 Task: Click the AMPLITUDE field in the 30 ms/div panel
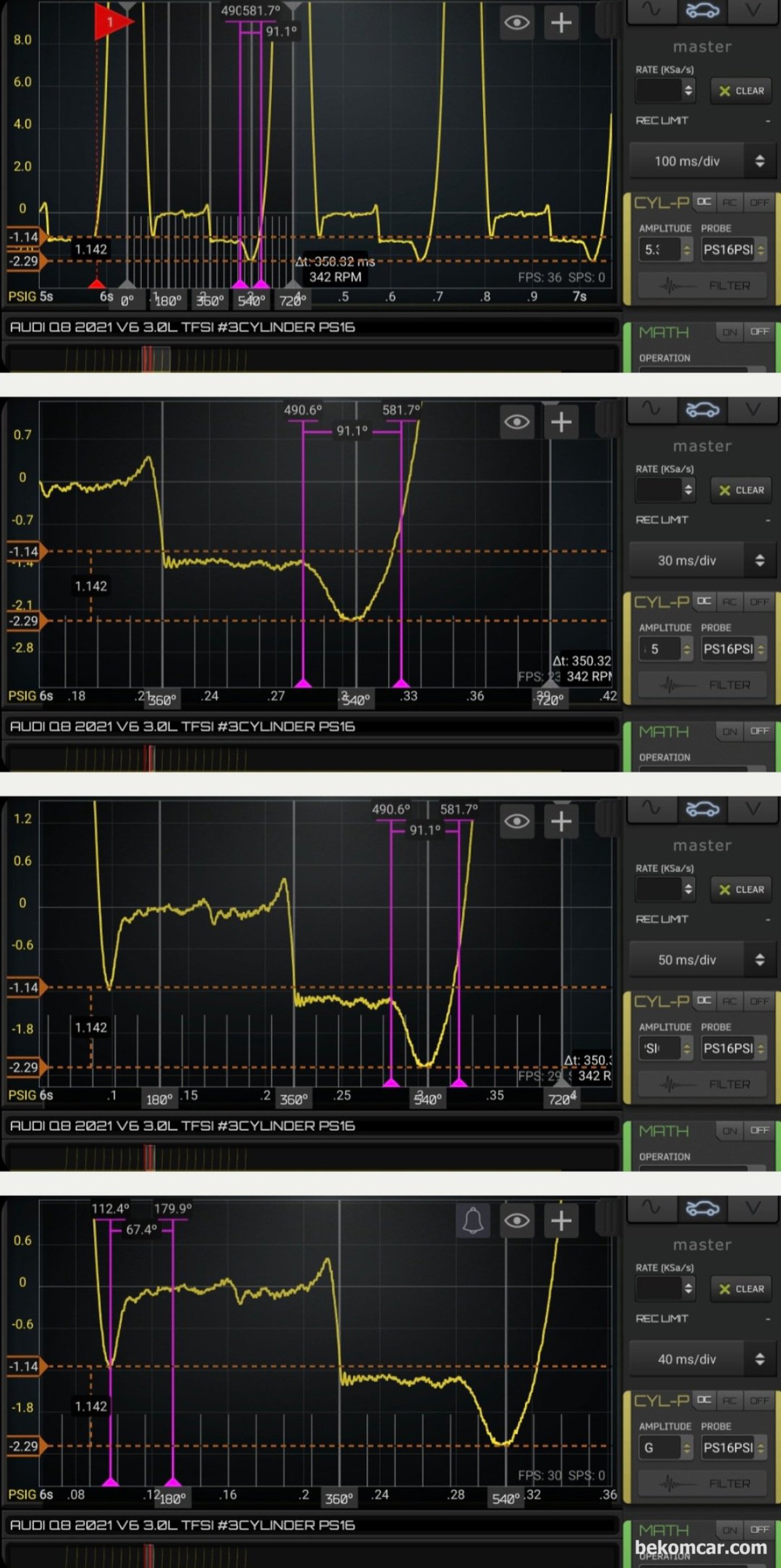[x=666, y=649]
